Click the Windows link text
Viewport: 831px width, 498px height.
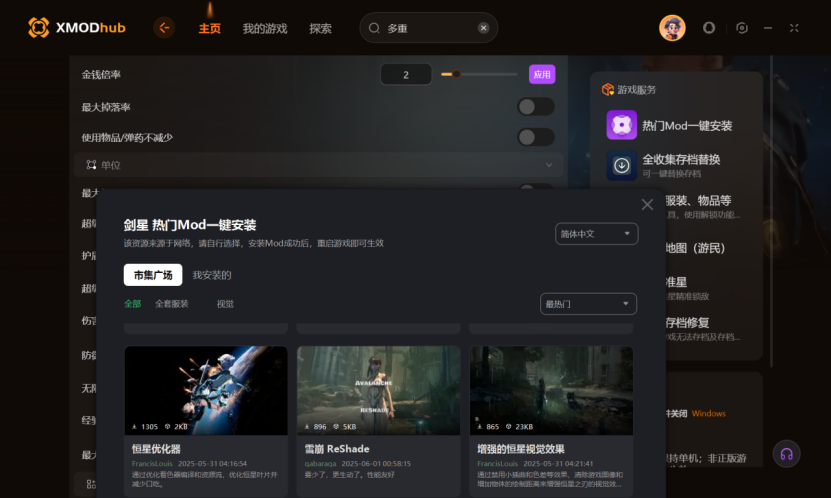[x=709, y=413]
